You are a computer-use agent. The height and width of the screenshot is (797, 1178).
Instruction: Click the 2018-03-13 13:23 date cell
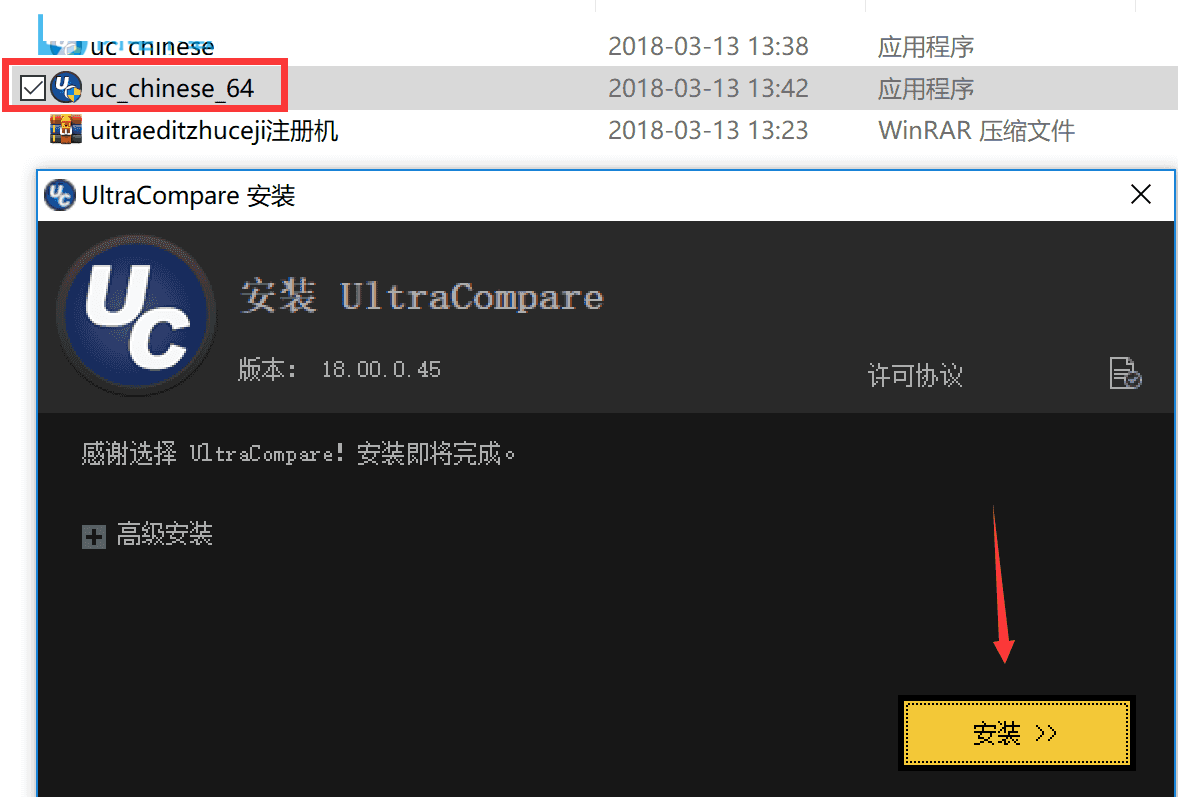click(x=708, y=131)
